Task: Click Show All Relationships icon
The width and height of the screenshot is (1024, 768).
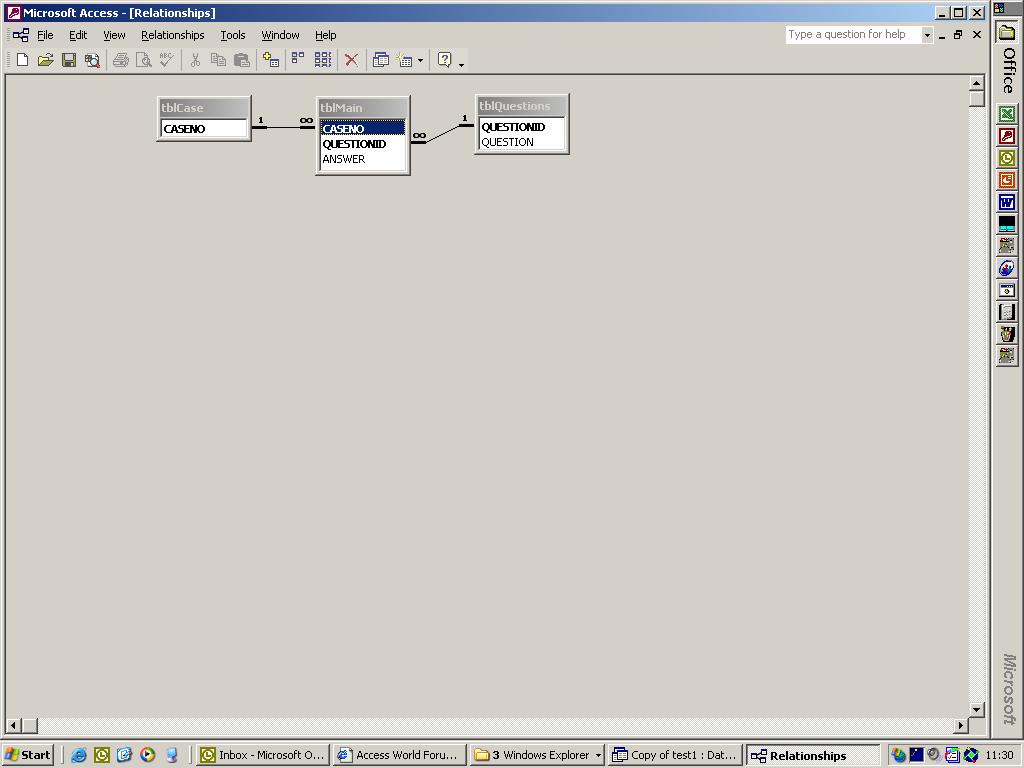Action: pos(323,60)
